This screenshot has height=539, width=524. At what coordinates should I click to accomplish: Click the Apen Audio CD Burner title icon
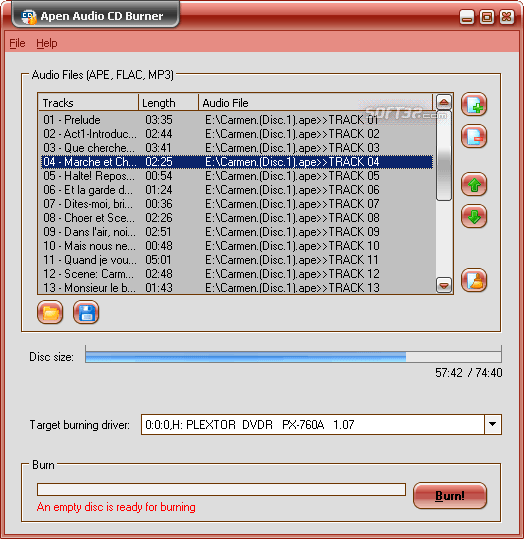coord(29,16)
